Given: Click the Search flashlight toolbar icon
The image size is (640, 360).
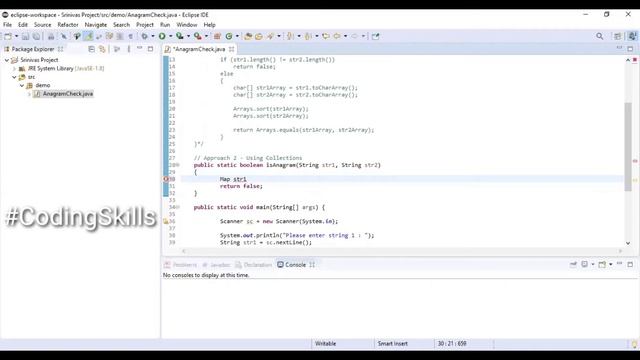Looking at the screenshot, I should [x=270, y=36].
